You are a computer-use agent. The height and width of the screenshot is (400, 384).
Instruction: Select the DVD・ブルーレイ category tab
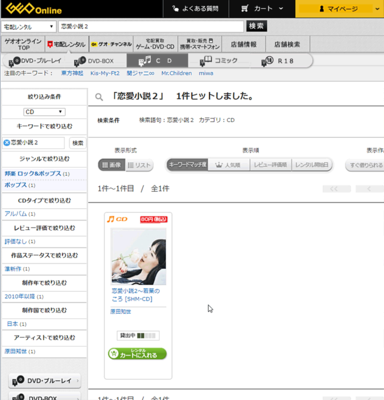click(35, 61)
